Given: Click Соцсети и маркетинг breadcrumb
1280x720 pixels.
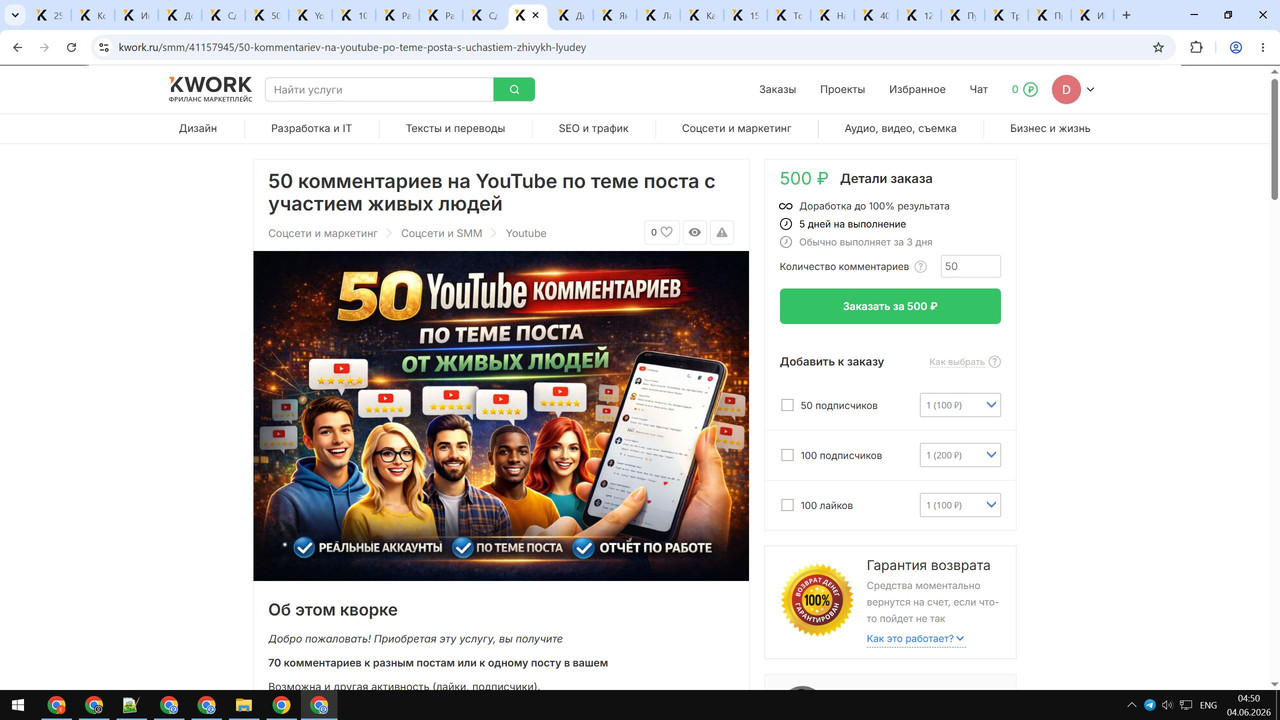Looking at the screenshot, I should (x=323, y=233).
